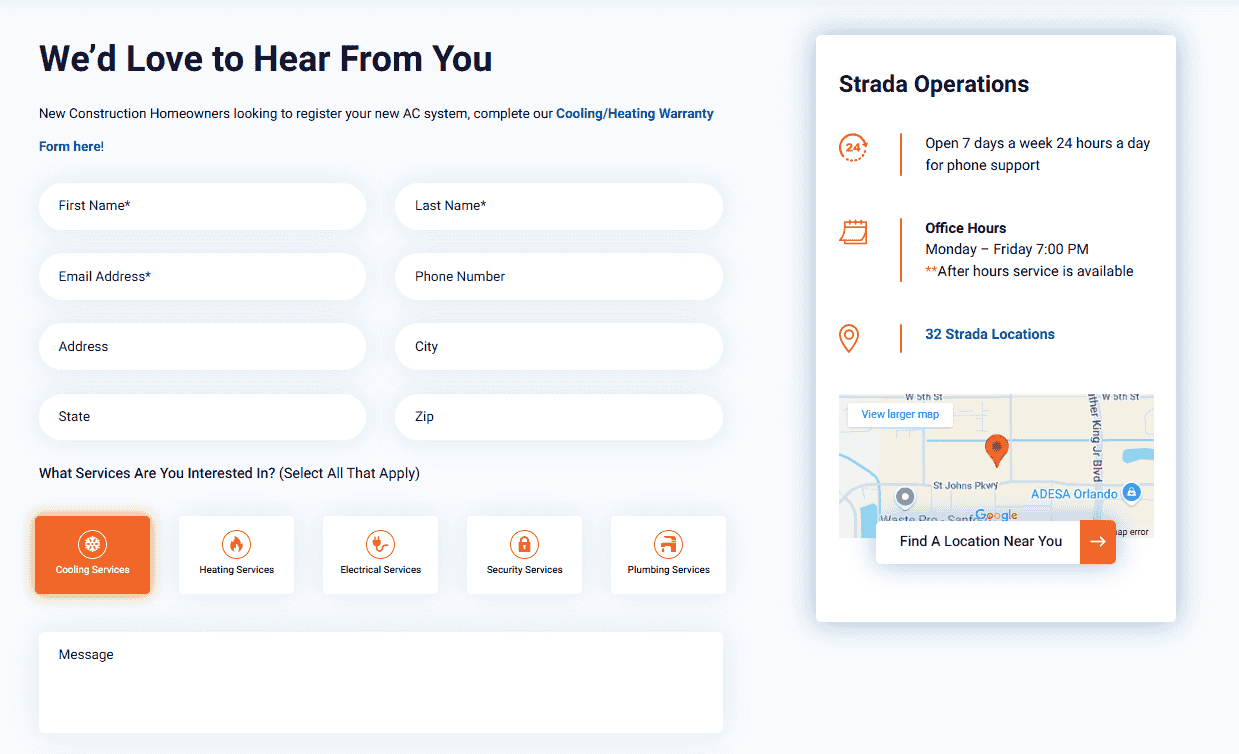
Task: Open the Cooling/Heating Warranty Form link
Action: click(634, 114)
